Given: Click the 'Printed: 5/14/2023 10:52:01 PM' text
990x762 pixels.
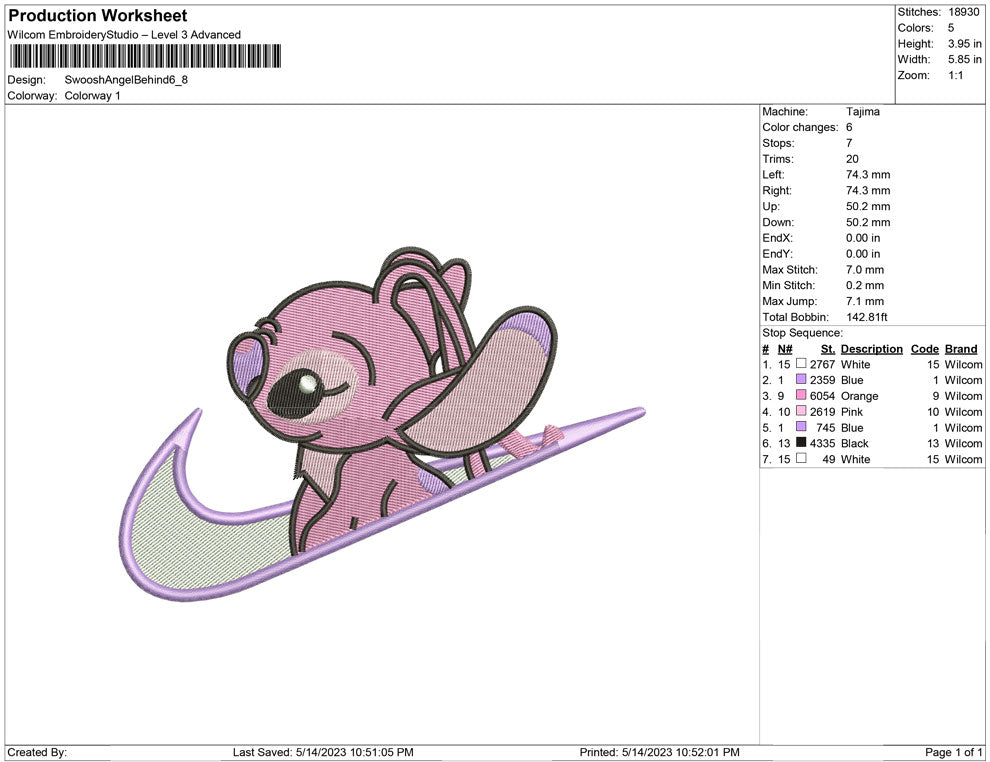Looking at the screenshot, I should tap(660, 752).
